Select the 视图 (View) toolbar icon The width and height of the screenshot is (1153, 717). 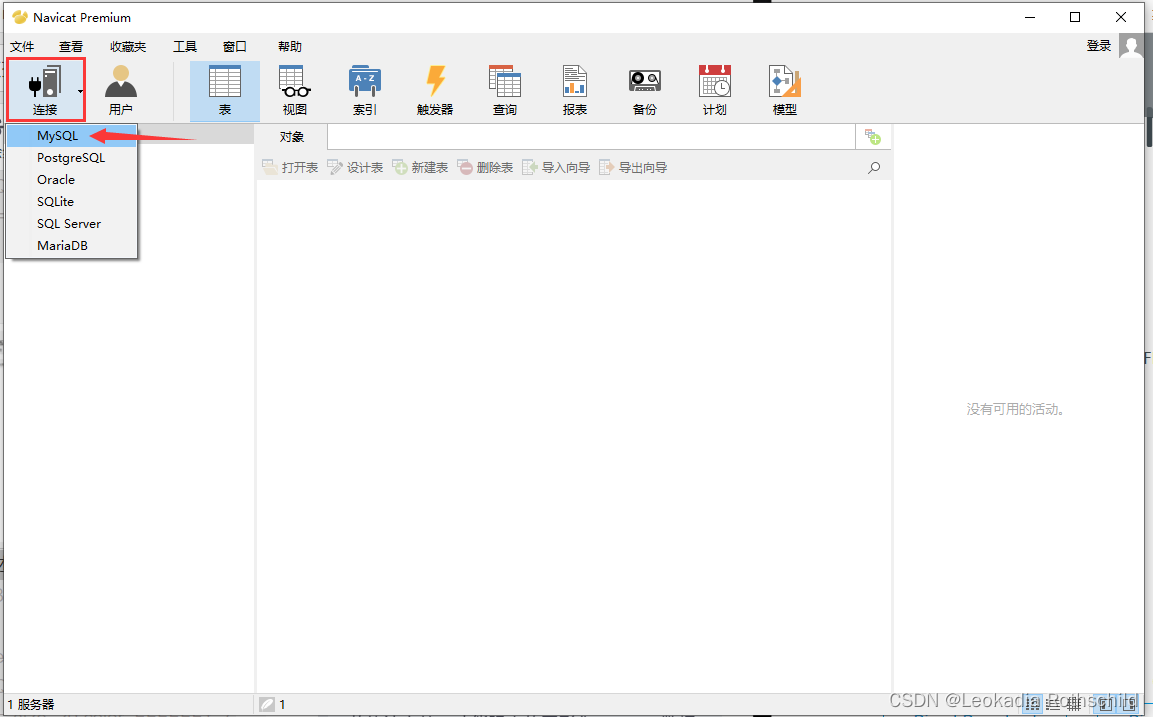[x=295, y=90]
